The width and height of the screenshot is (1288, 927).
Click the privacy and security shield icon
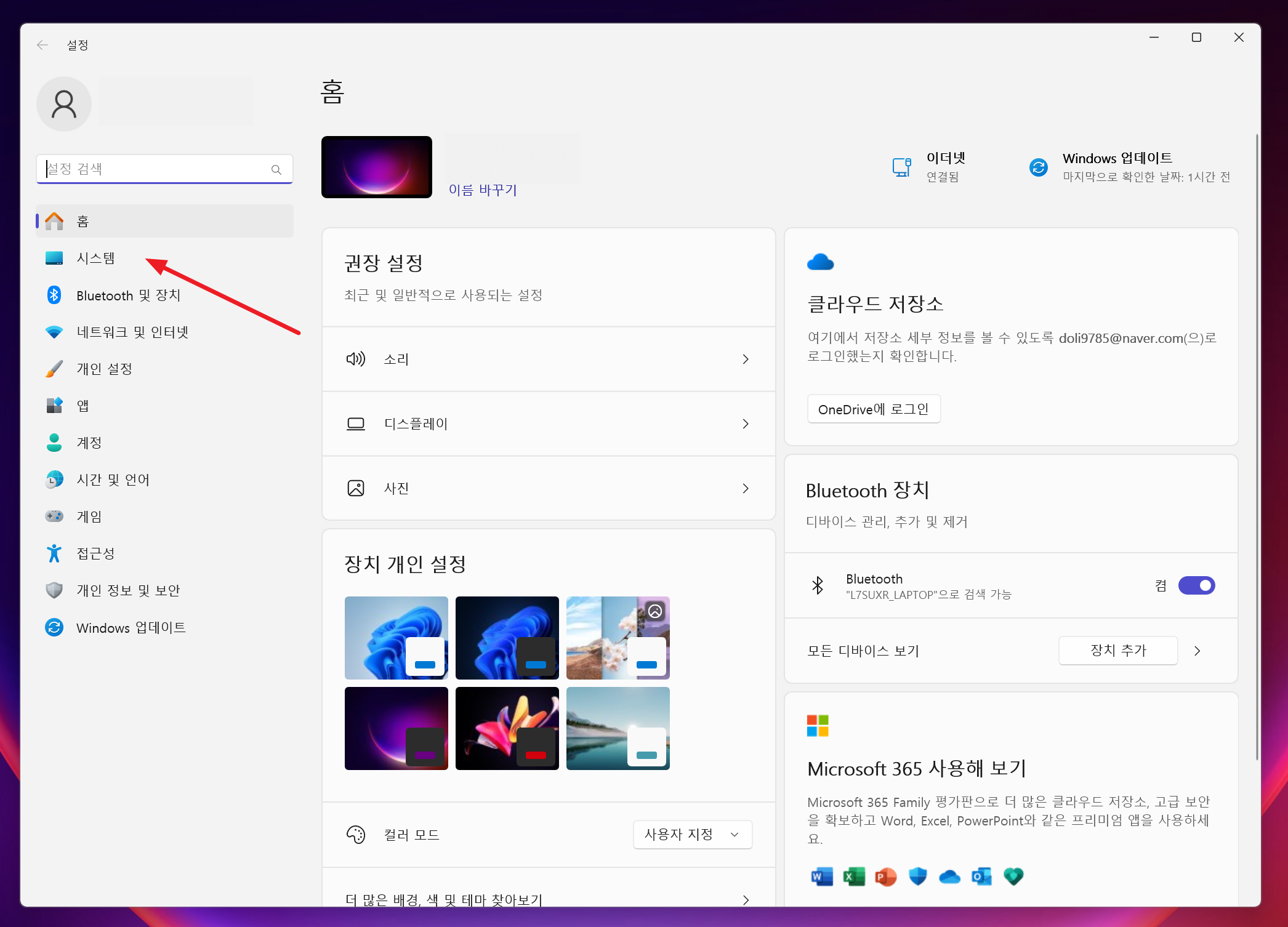click(x=54, y=590)
